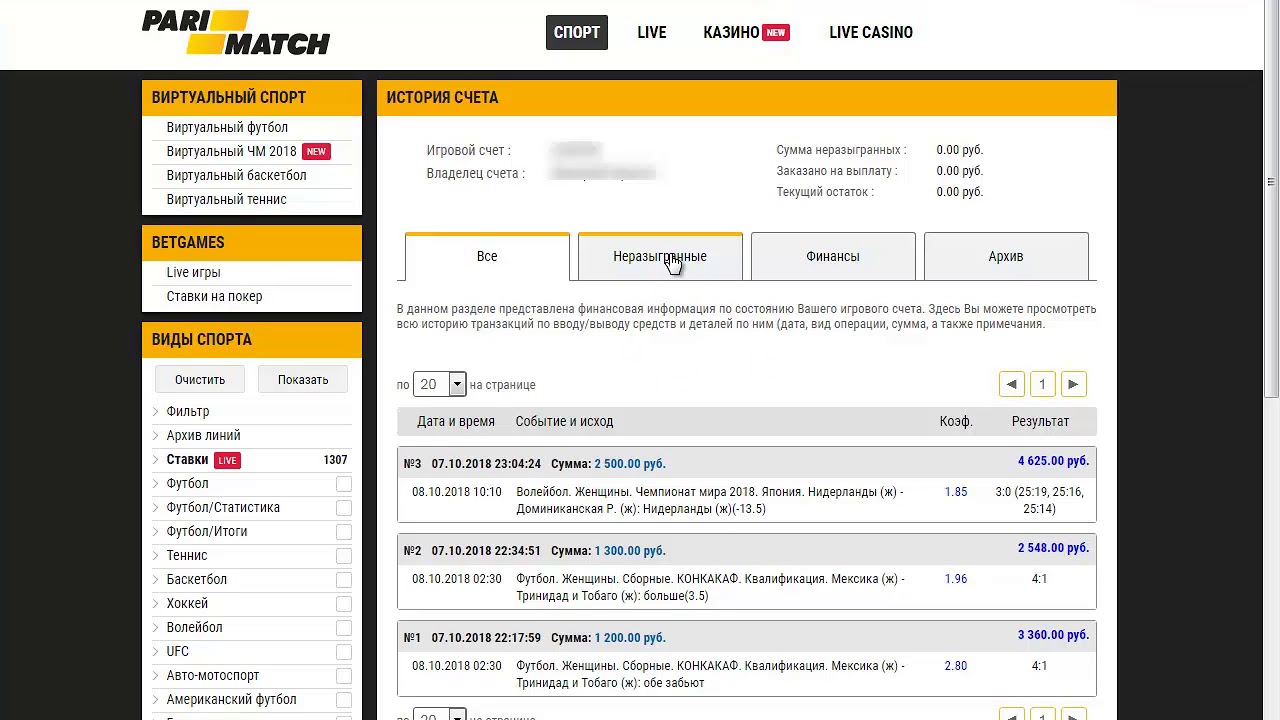Open Виртуальный теннис link

tap(226, 199)
